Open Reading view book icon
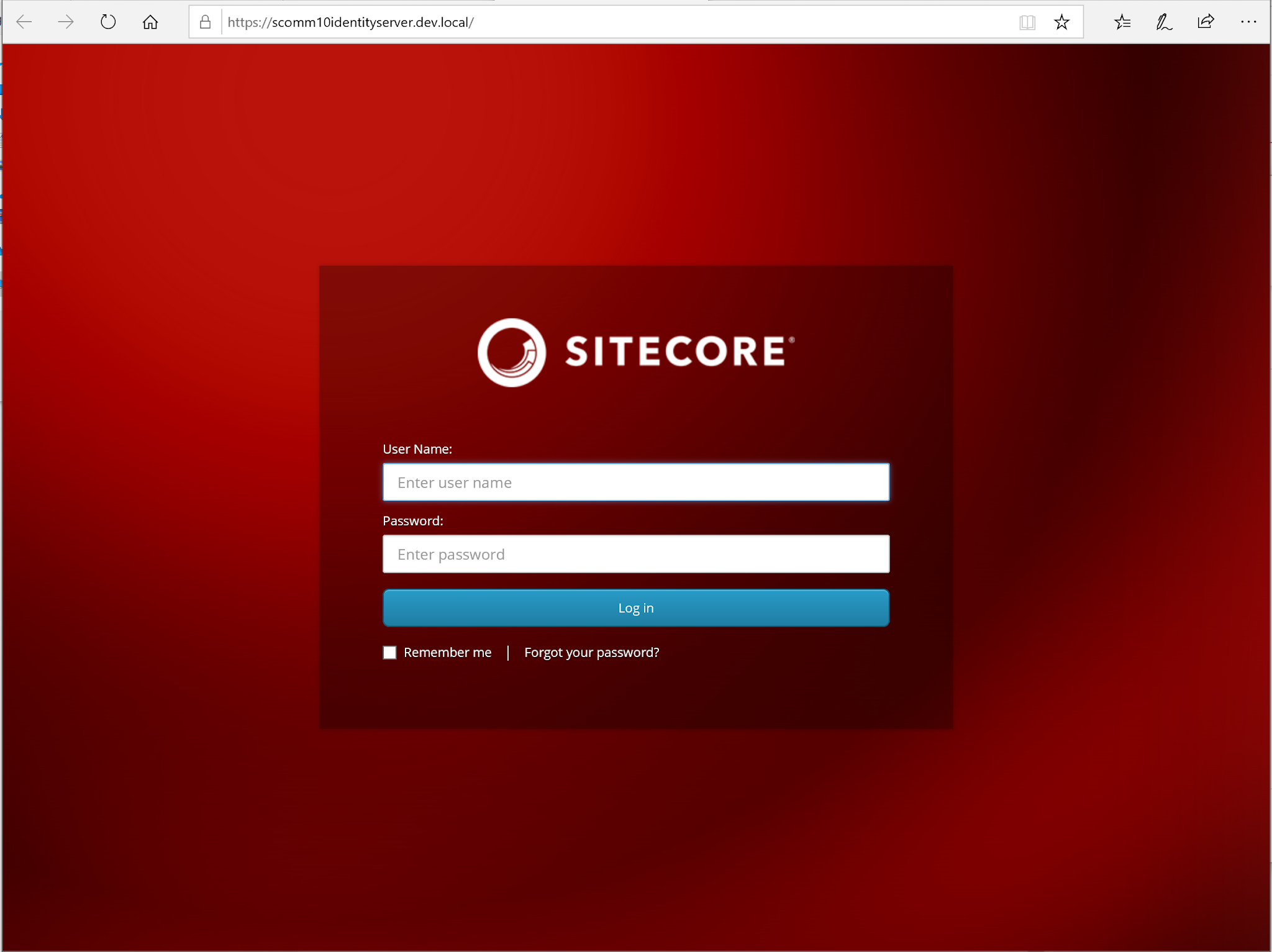The width and height of the screenshot is (1272, 952). tap(1027, 22)
